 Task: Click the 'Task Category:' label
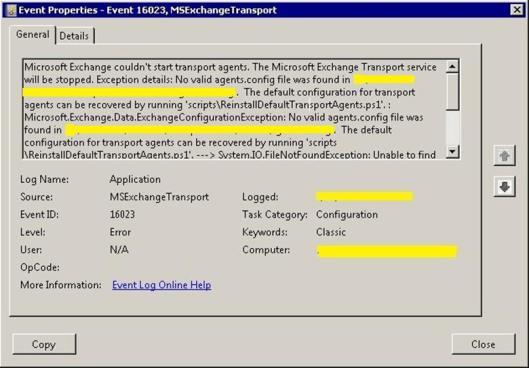[x=275, y=215]
